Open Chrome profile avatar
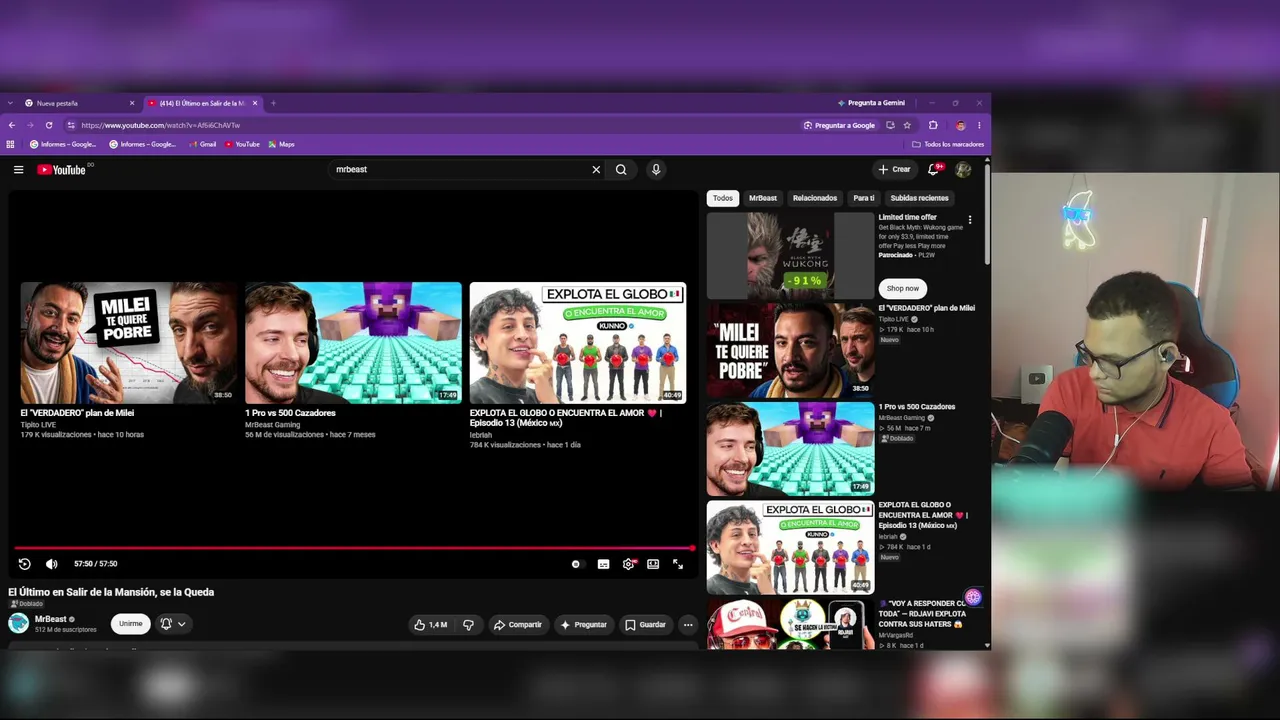 (x=961, y=126)
